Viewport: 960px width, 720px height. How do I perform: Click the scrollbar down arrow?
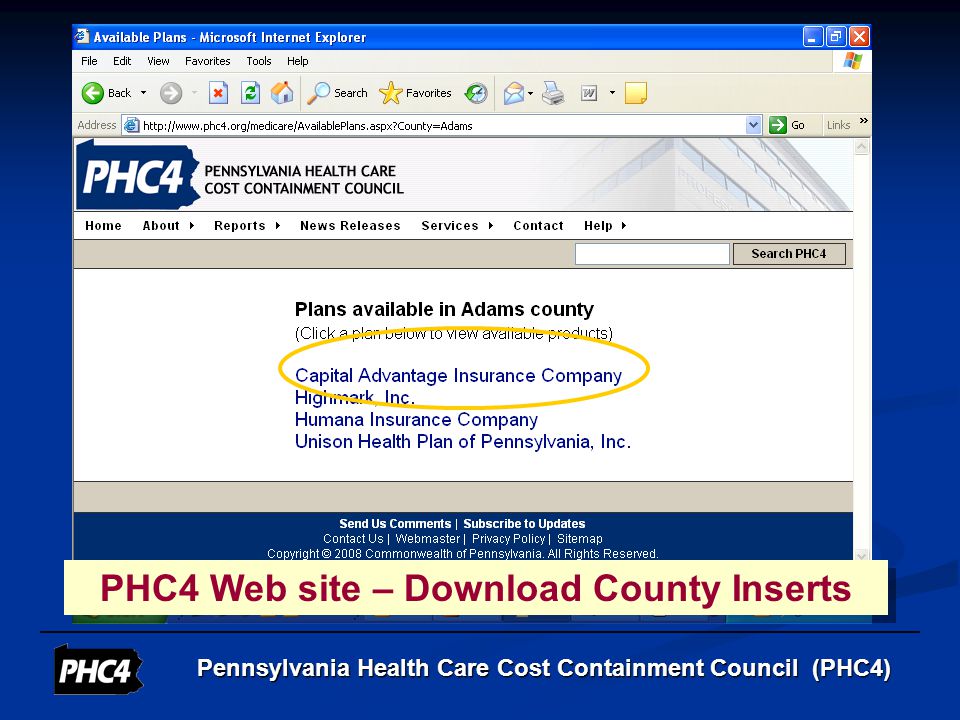(862, 555)
